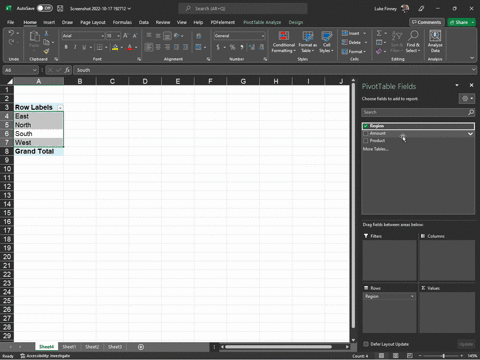Open PivotTable Fields tools gear menu
480x360 pixels.
[466, 99]
